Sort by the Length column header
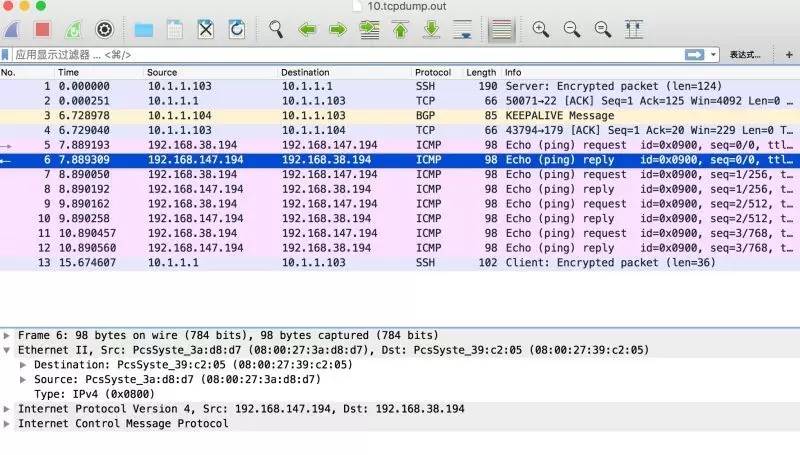 pos(482,72)
